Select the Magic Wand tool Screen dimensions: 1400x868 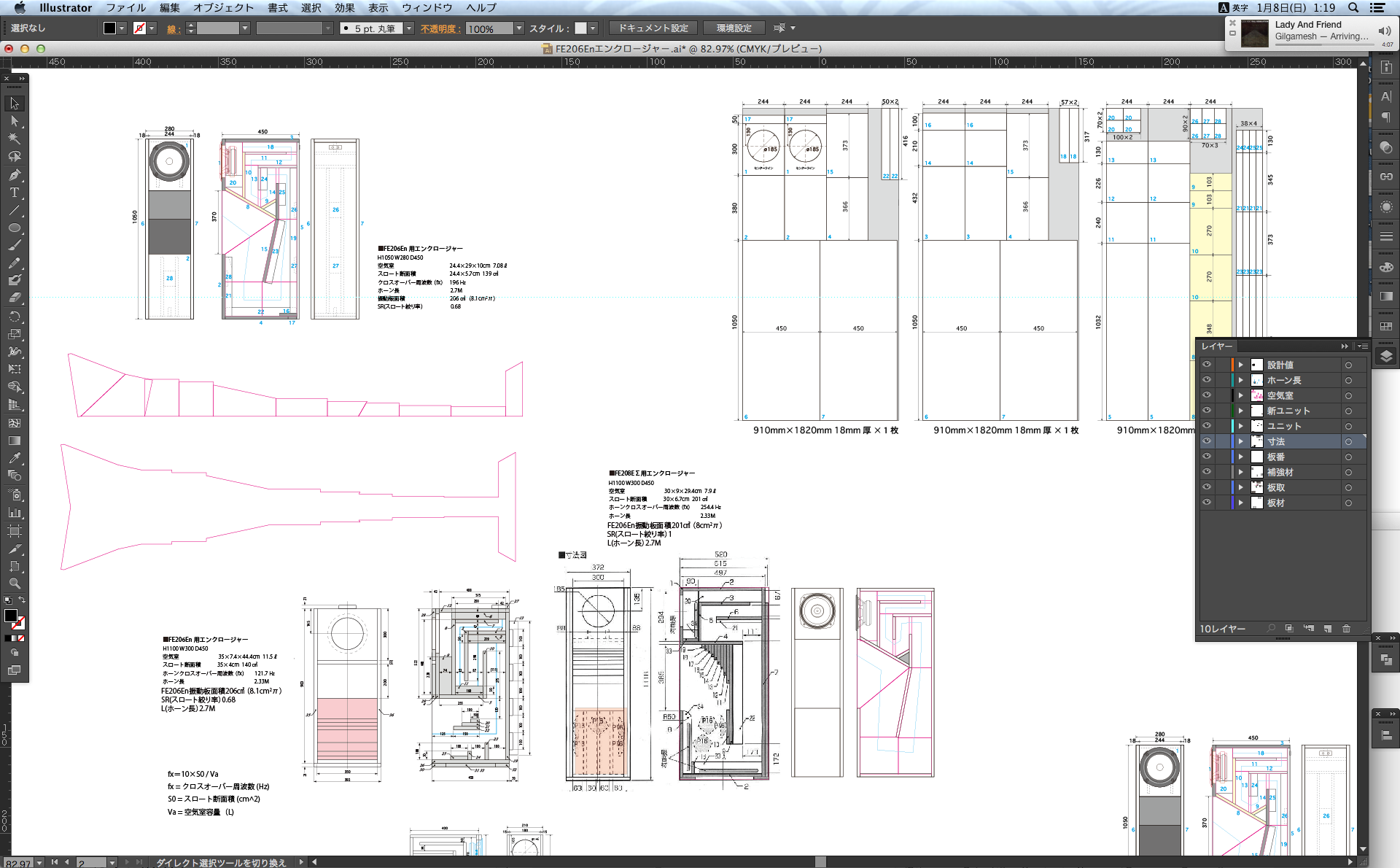click(14, 139)
